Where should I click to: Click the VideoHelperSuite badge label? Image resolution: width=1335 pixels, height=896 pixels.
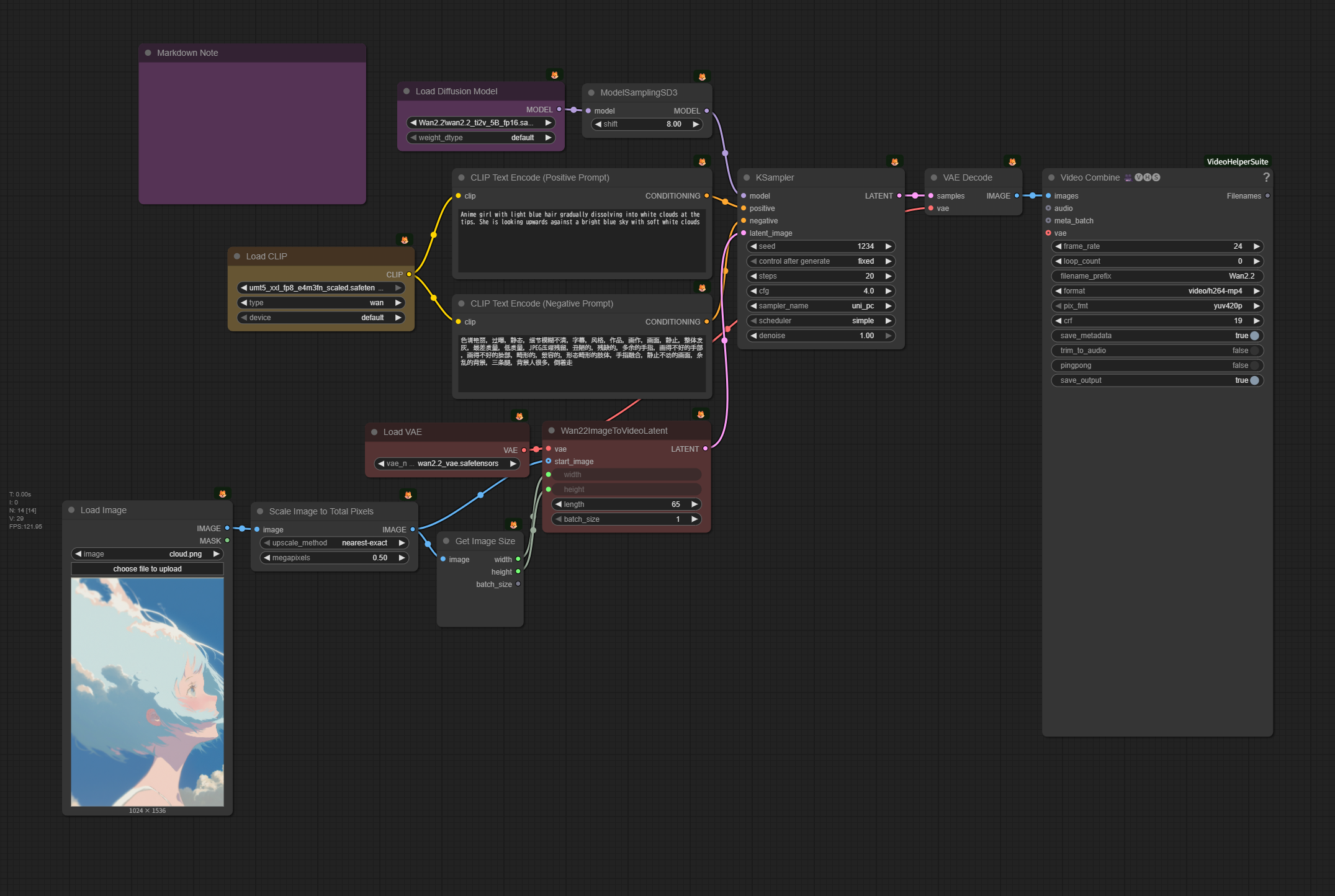pos(1237,162)
